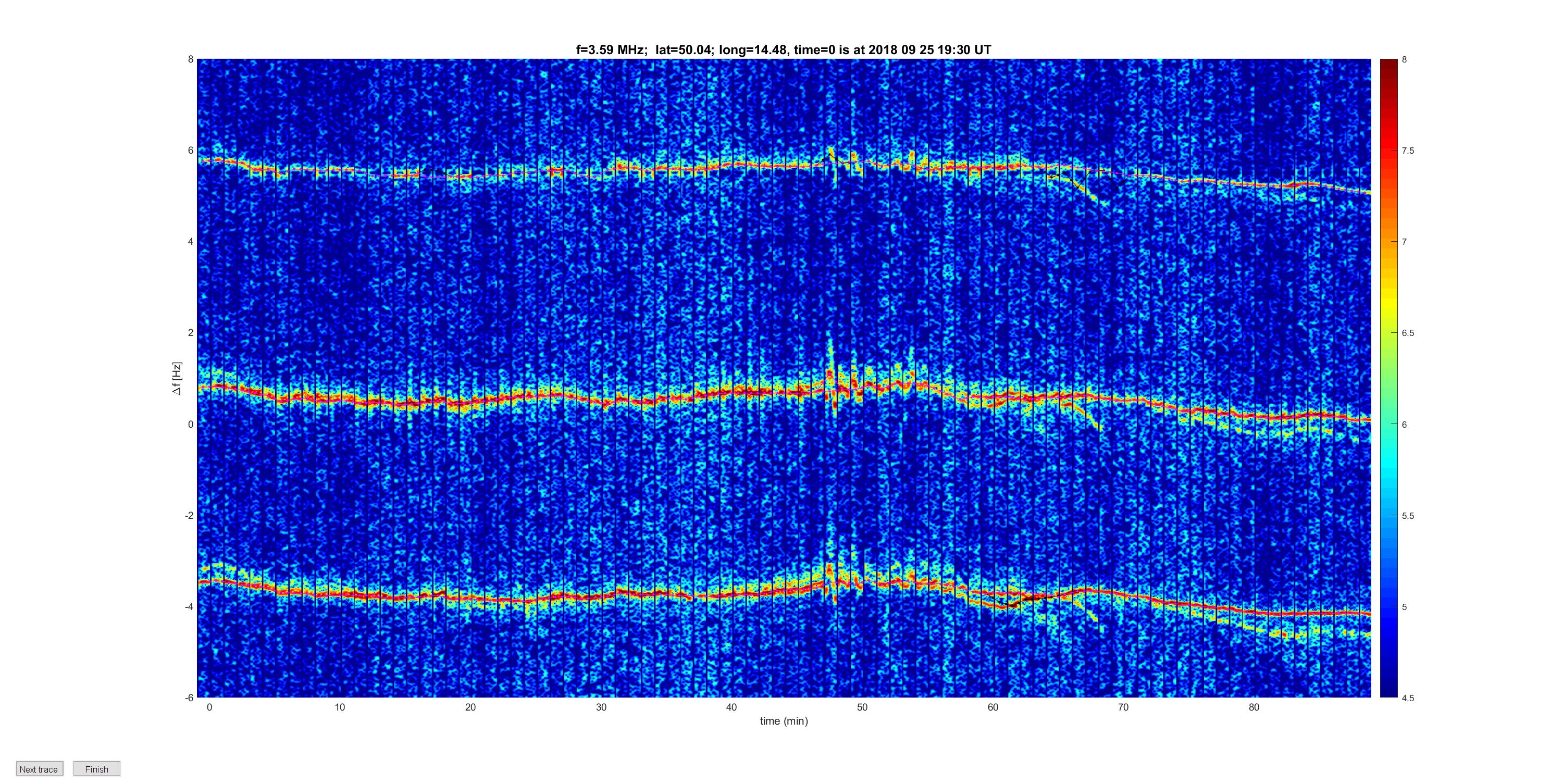1563x784 pixels.
Task: Click the Δf [Hz] y-axis label
Action: 177,379
